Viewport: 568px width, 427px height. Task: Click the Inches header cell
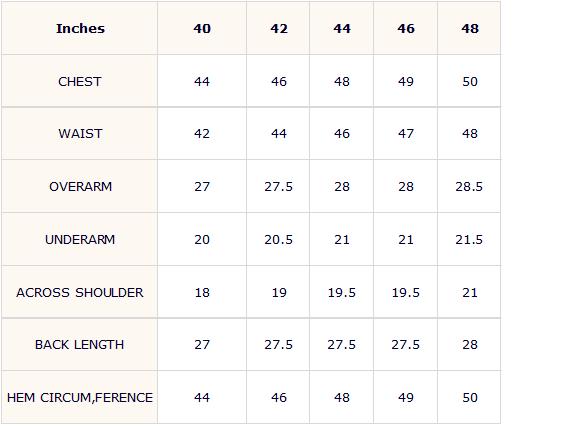(x=80, y=28)
